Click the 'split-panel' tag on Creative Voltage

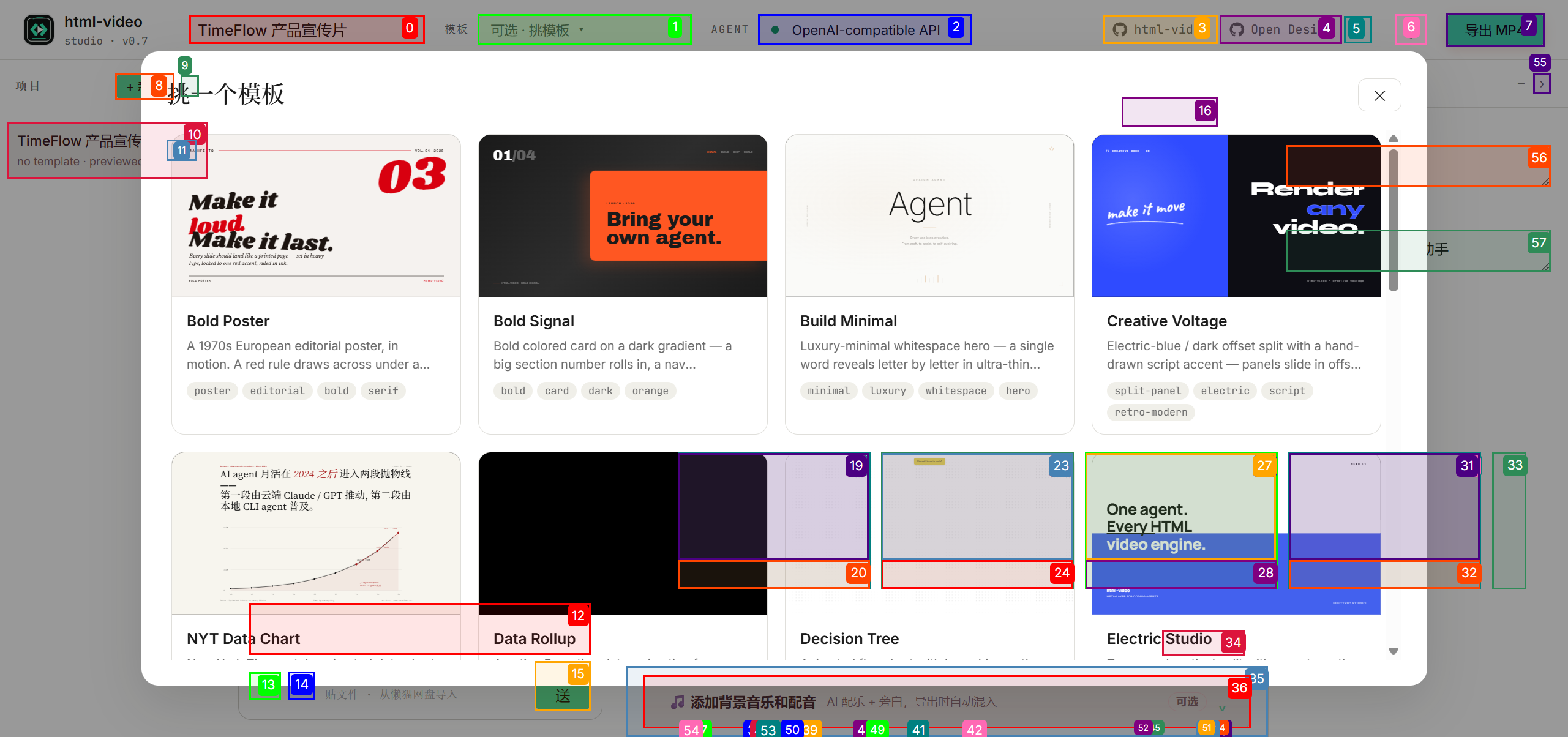coord(1148,391)
